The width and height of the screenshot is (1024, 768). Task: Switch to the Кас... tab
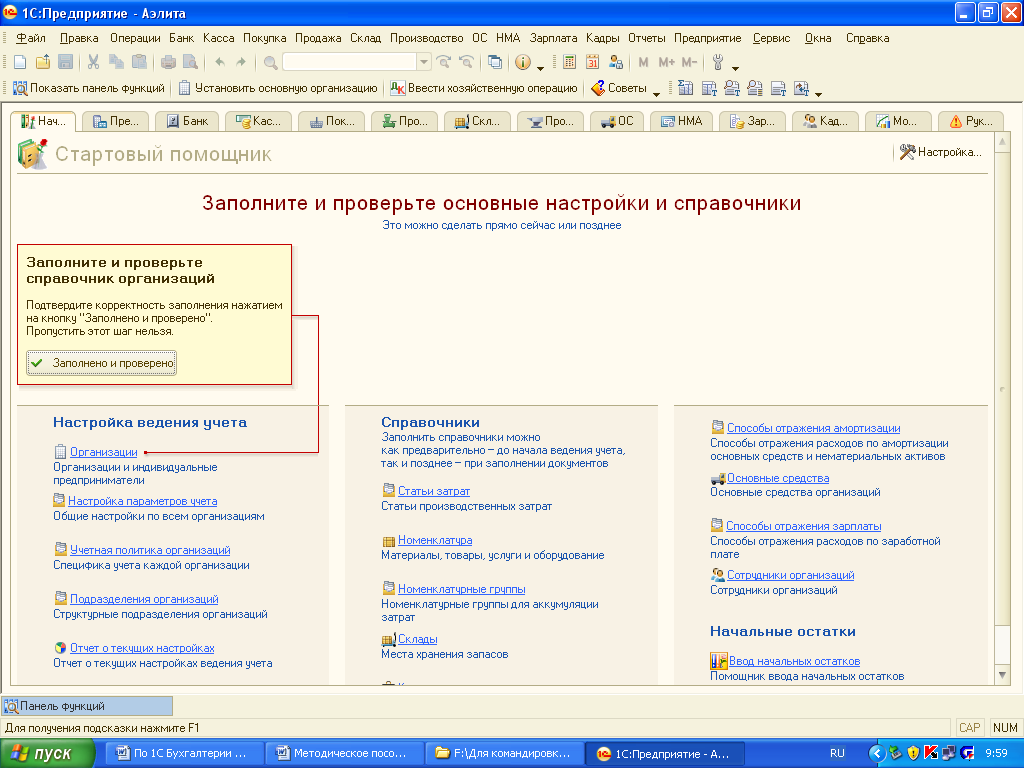258,121
